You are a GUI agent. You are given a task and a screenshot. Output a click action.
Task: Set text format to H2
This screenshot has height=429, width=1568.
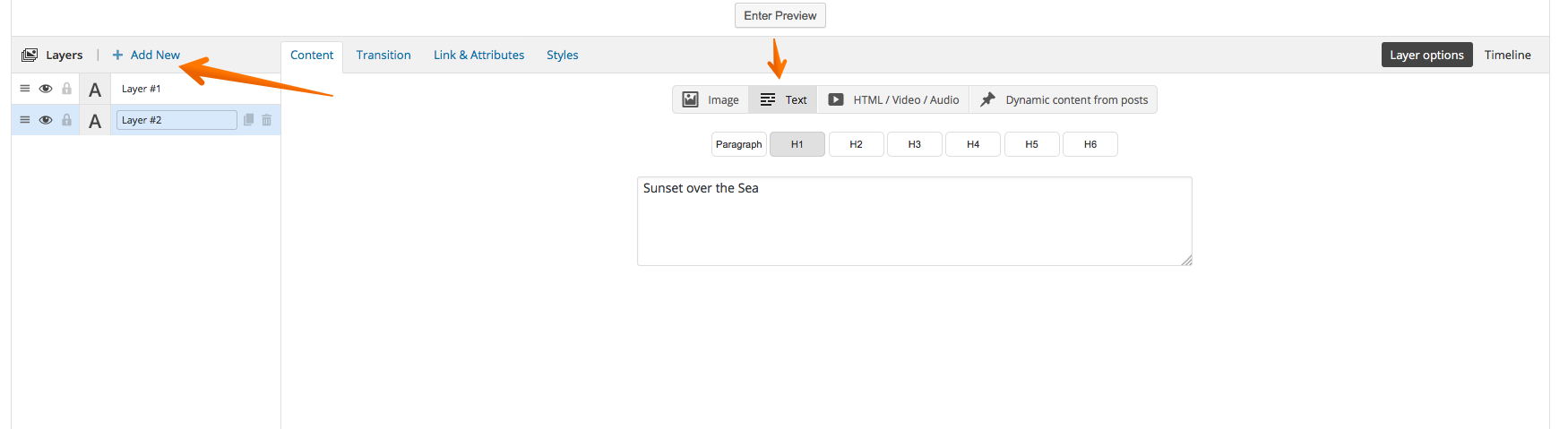(x=857, y=144)
